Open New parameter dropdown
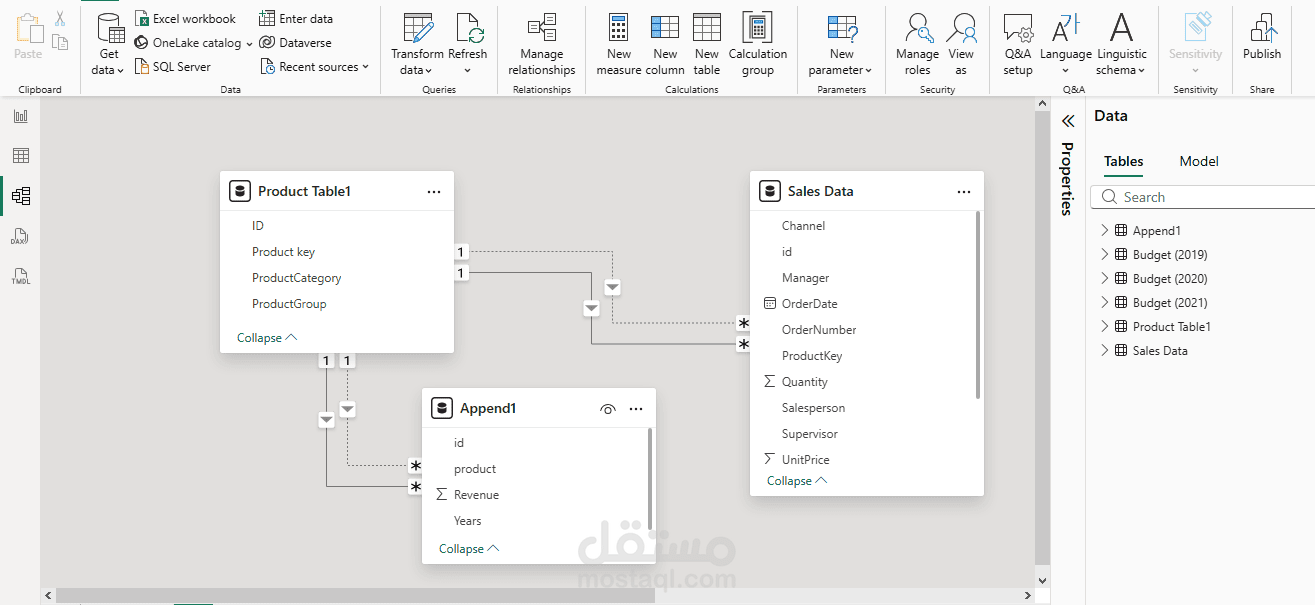Screen dimensions: 1315x605 click(841, 45)
